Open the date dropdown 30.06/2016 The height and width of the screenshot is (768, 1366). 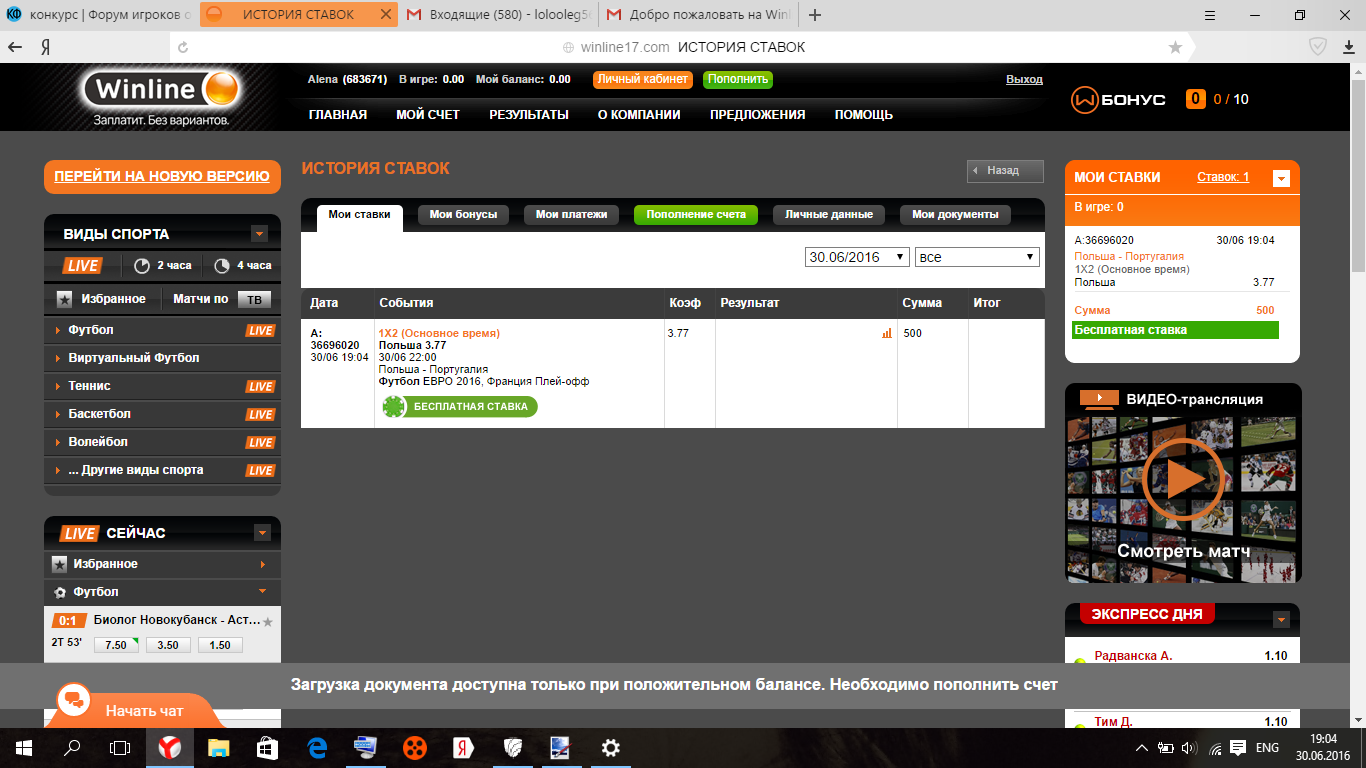click(x=857, y=257)
